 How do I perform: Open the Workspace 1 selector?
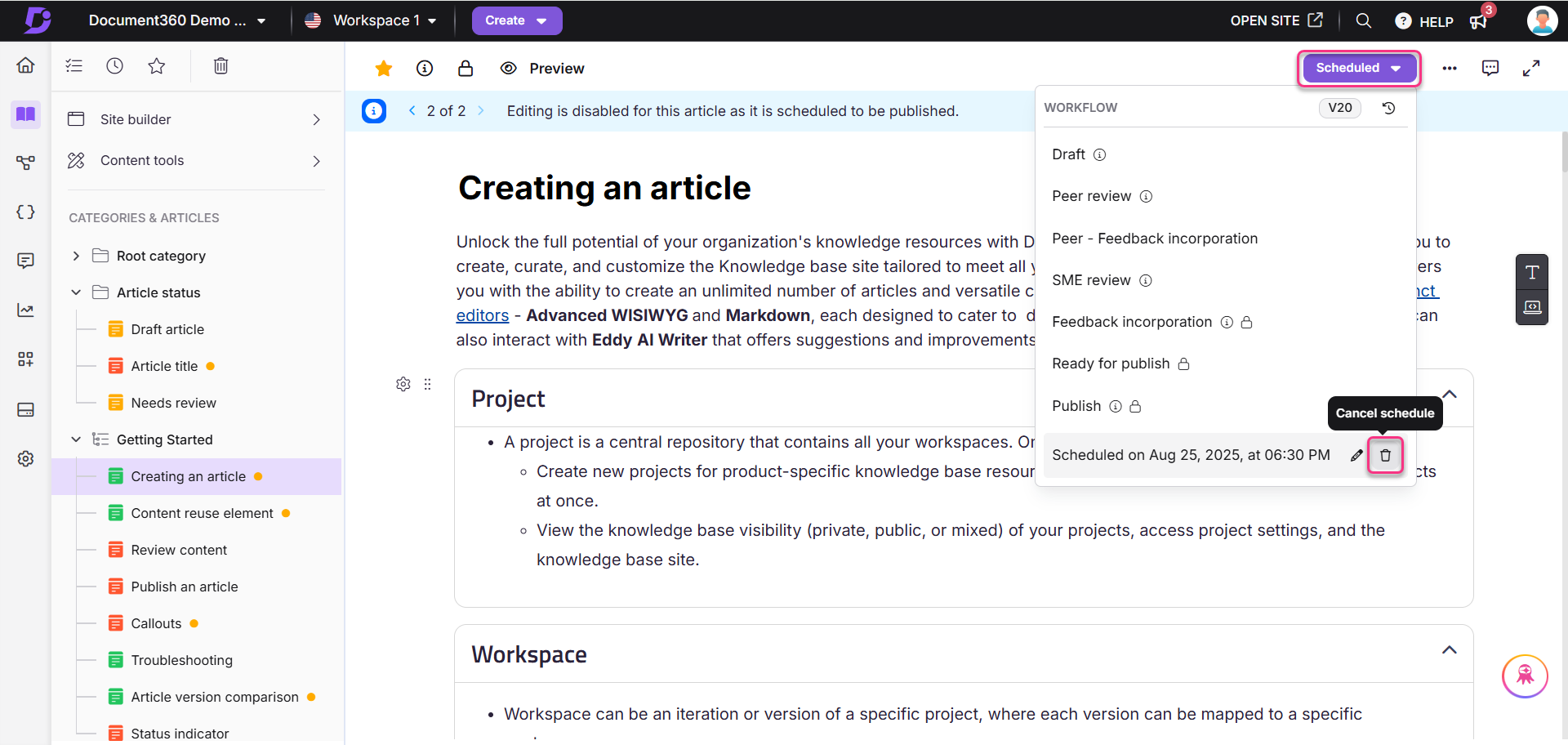point(371,20)
